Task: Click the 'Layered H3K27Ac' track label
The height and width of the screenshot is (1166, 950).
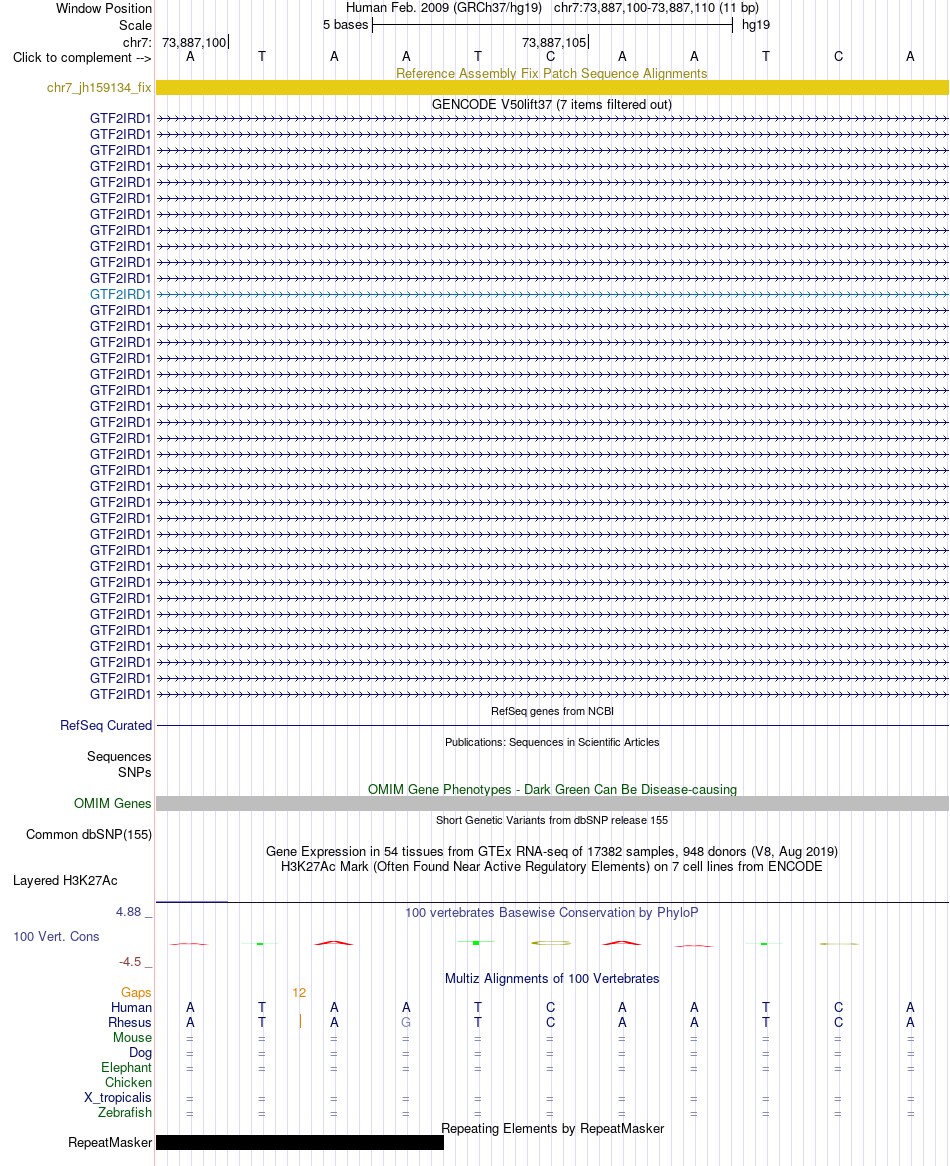Action: pyautogui.click(x=65, y=880)
